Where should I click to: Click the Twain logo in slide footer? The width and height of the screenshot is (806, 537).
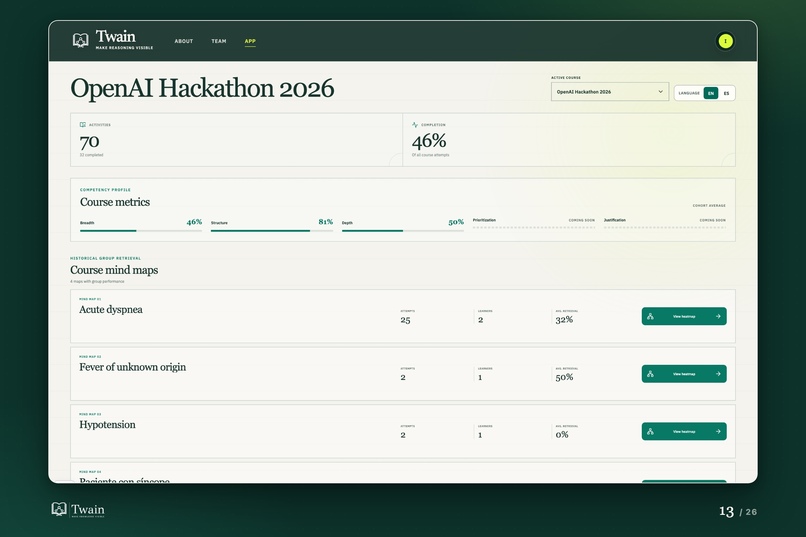(x=78, y=509)
